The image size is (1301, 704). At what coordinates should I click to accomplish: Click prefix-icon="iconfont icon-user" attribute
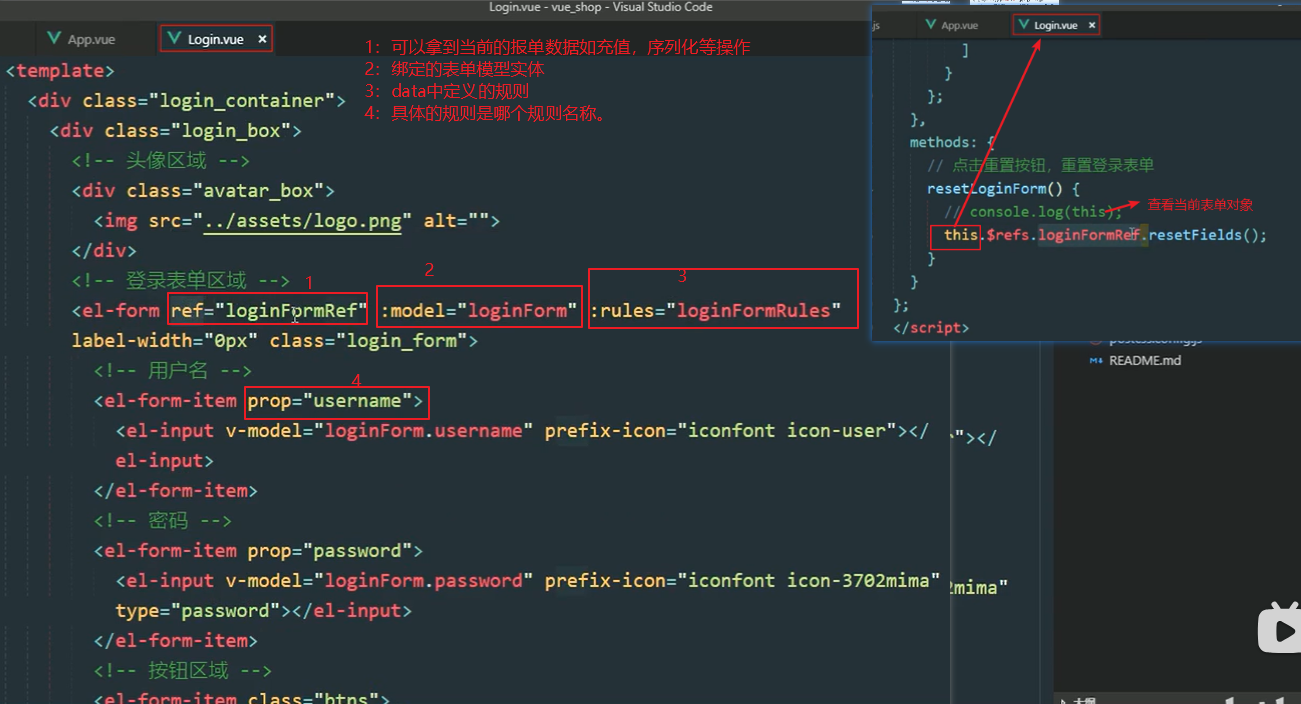click(x=721, y=430)
